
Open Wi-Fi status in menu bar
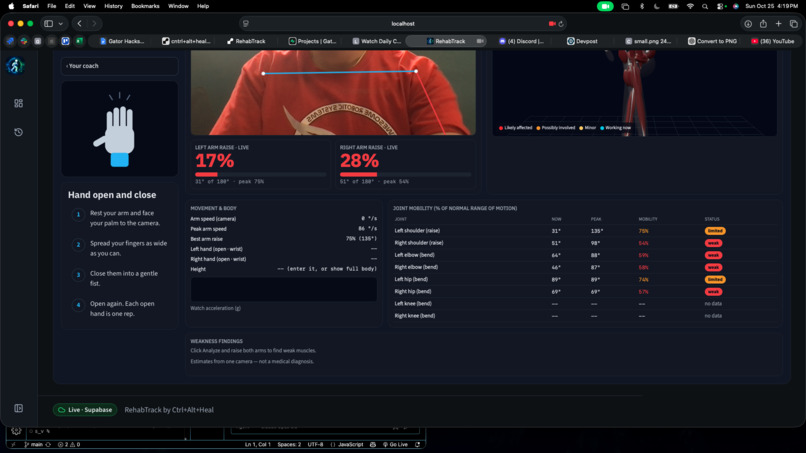tap(690, 6)
